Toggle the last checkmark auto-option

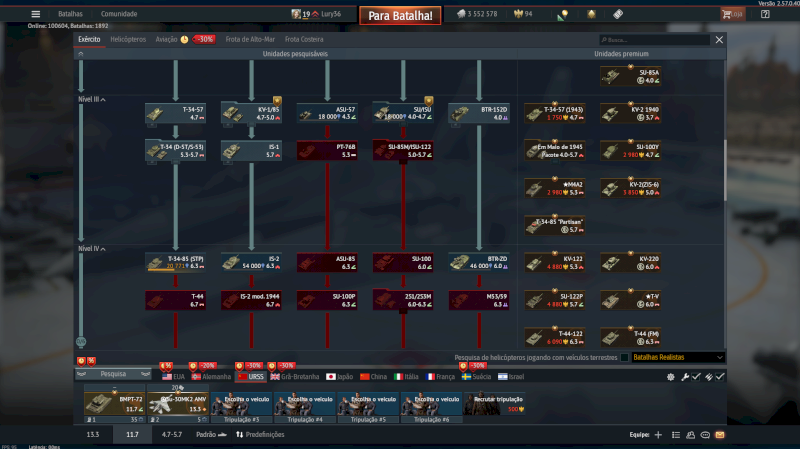point(720,377)
